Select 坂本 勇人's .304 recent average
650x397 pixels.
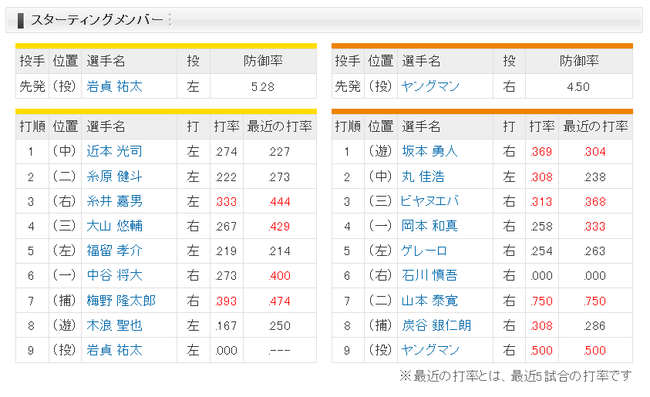[595, 152]
